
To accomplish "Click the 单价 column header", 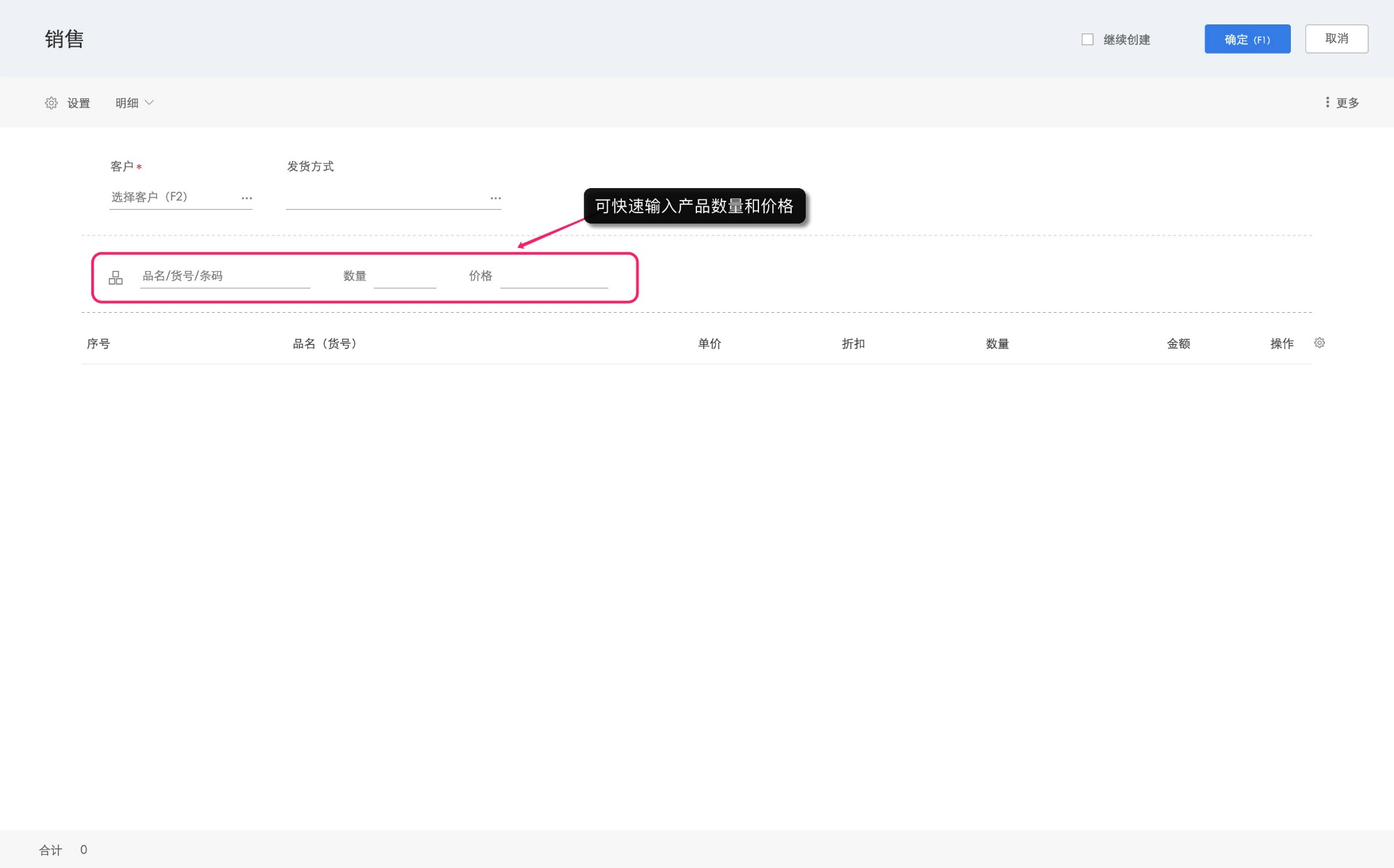I will pyautogui.click(x=710, y=343).
